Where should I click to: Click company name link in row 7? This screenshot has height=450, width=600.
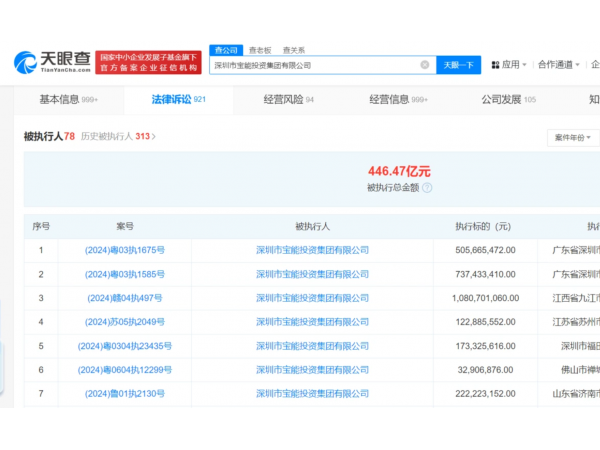(x=312, y=394)
